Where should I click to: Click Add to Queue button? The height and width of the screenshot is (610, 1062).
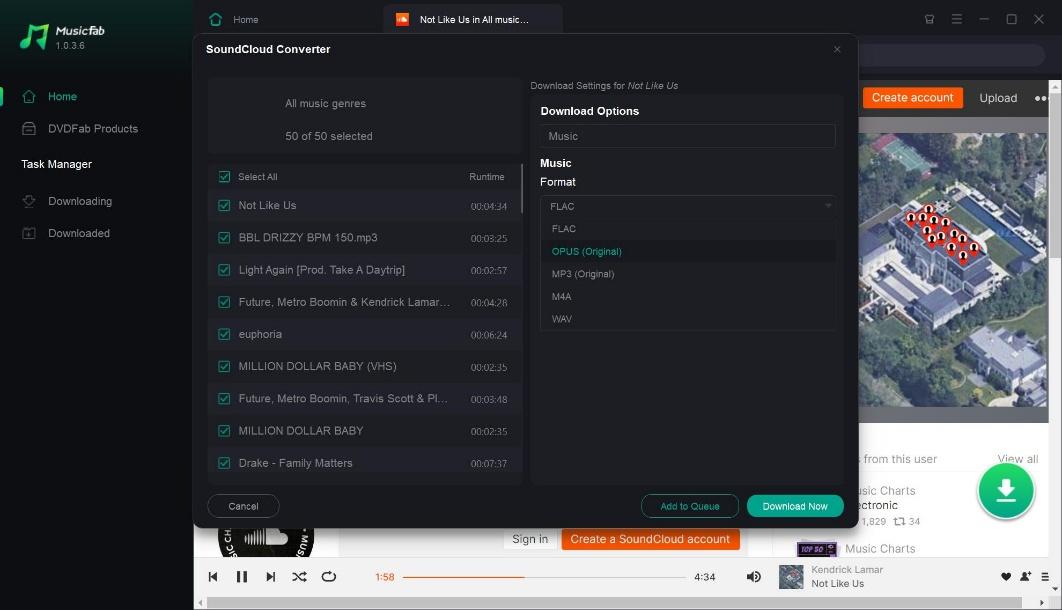pyautogui.click(x=689, y=506)
